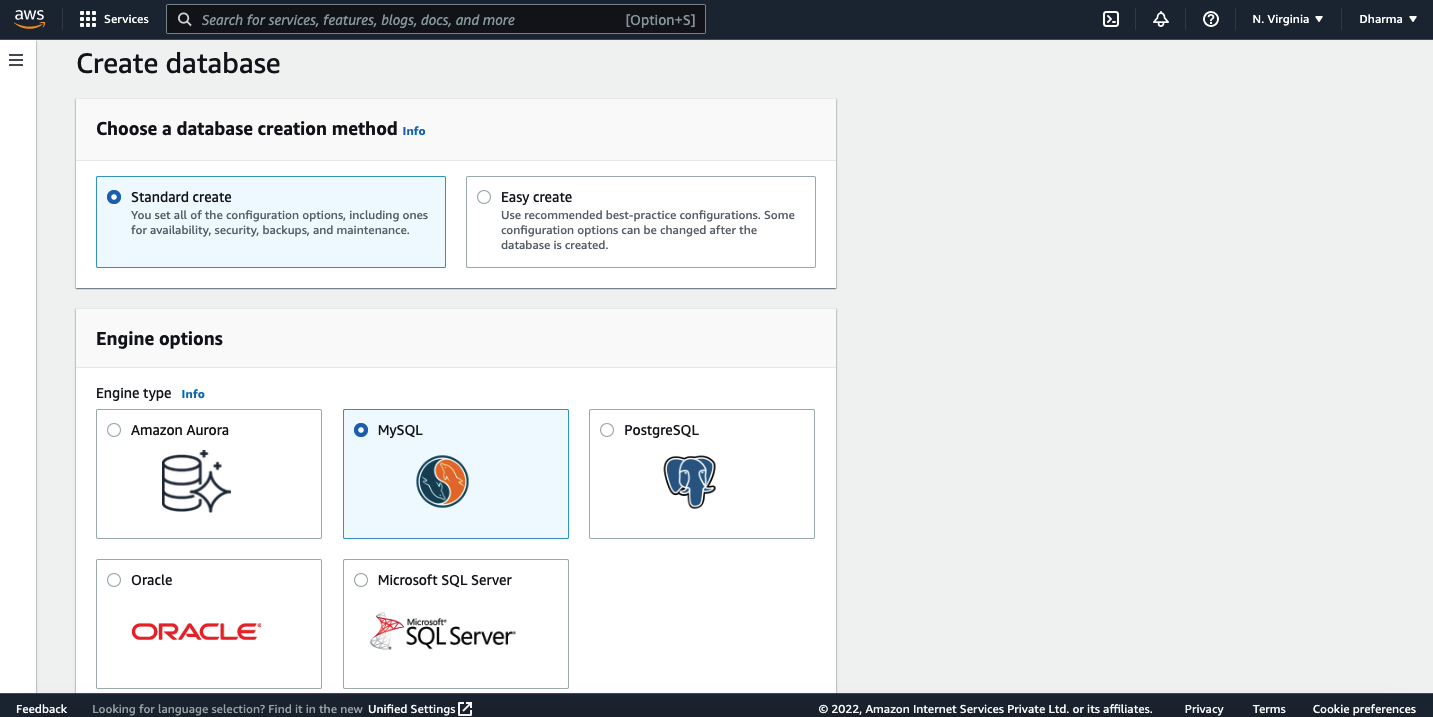Click the Engine options section title
Viewport: 1433px width, 717px height.
point(159,339)
